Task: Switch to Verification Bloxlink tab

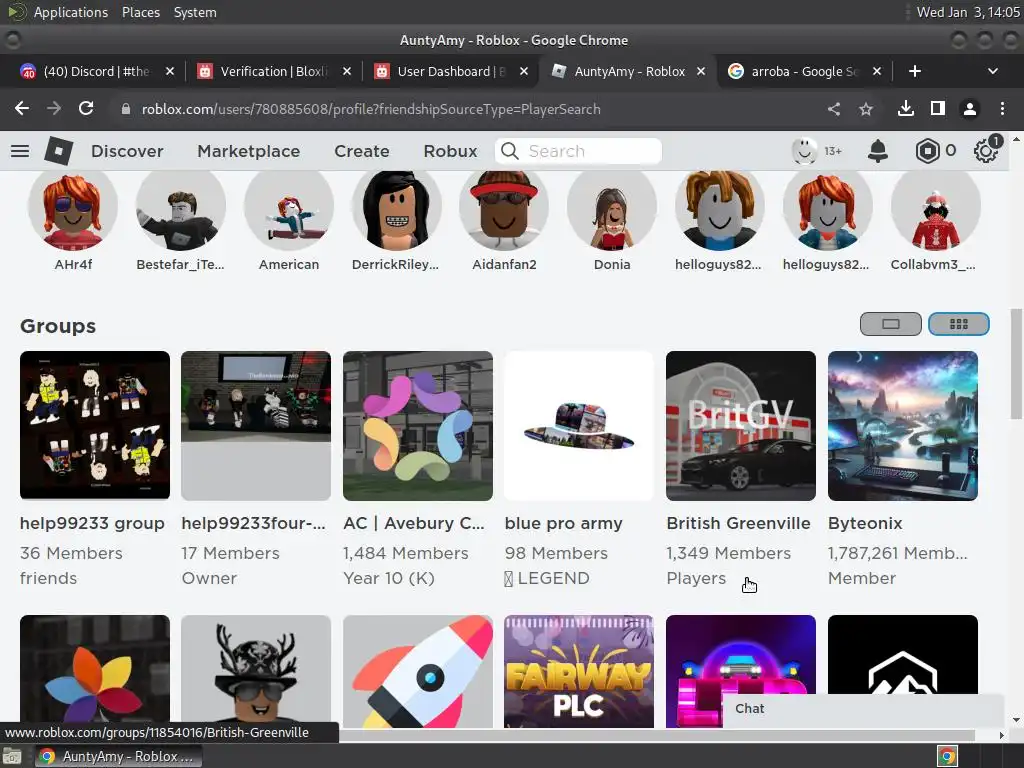Action: point(274,71)
